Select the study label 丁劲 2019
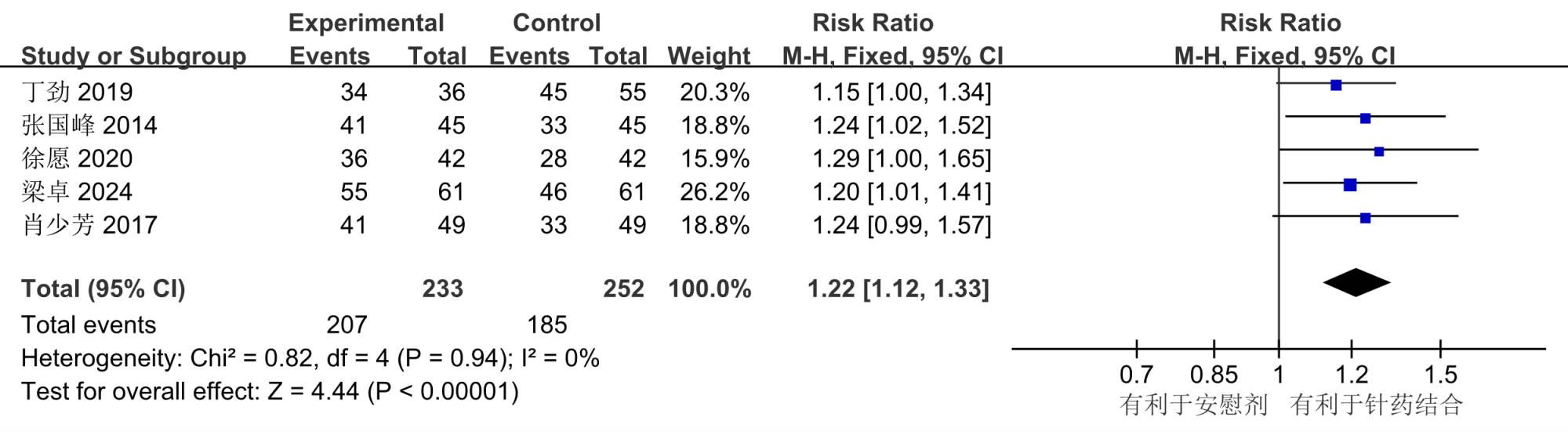 click(77, 93)
